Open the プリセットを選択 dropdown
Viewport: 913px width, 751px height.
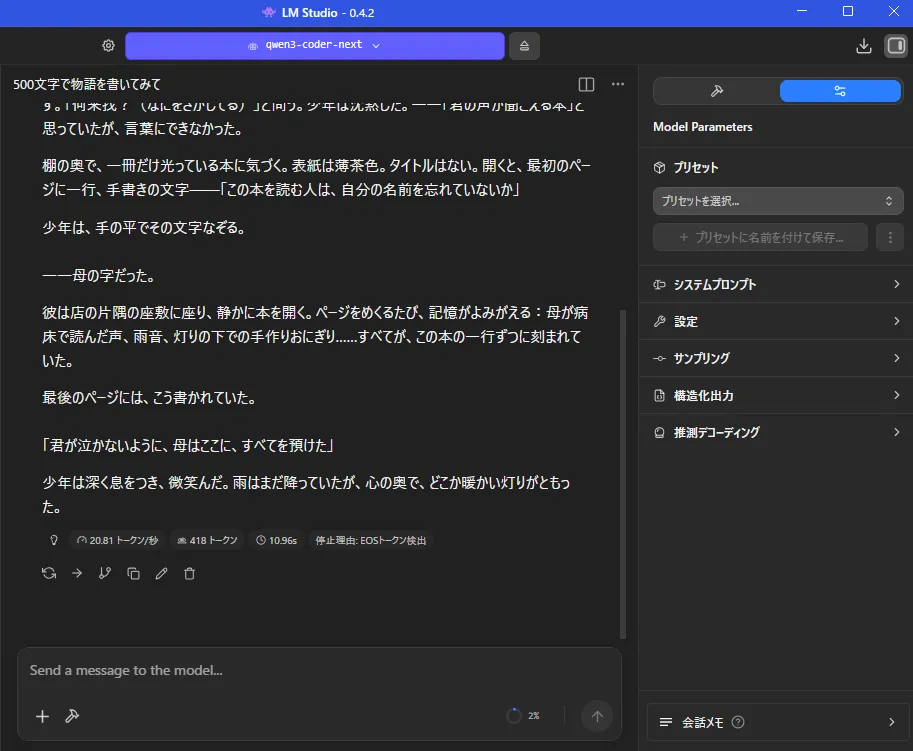[778, 201]
